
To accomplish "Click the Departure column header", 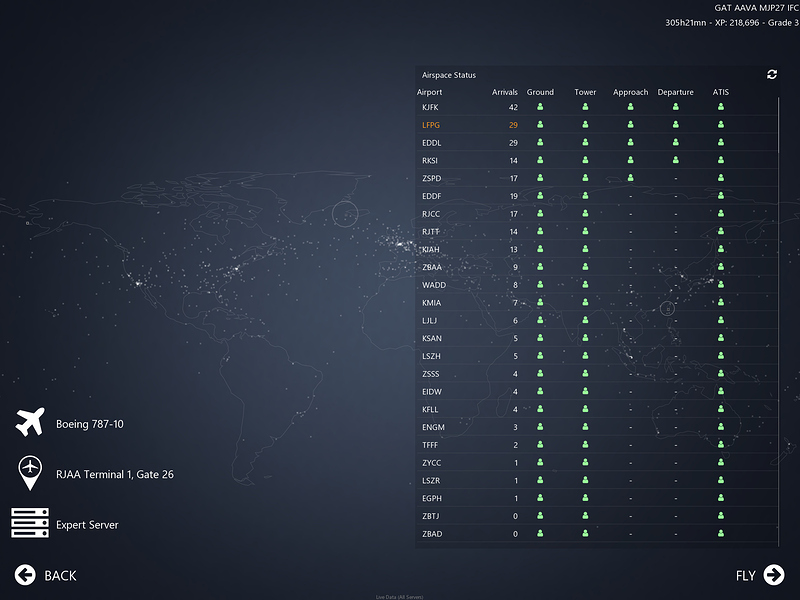I will tap(676, 92).
